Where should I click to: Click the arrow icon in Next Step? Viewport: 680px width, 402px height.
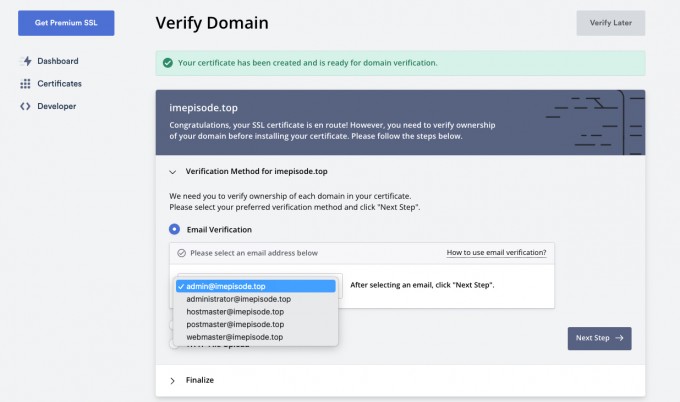pyautogui.click(x=619, y=338)
